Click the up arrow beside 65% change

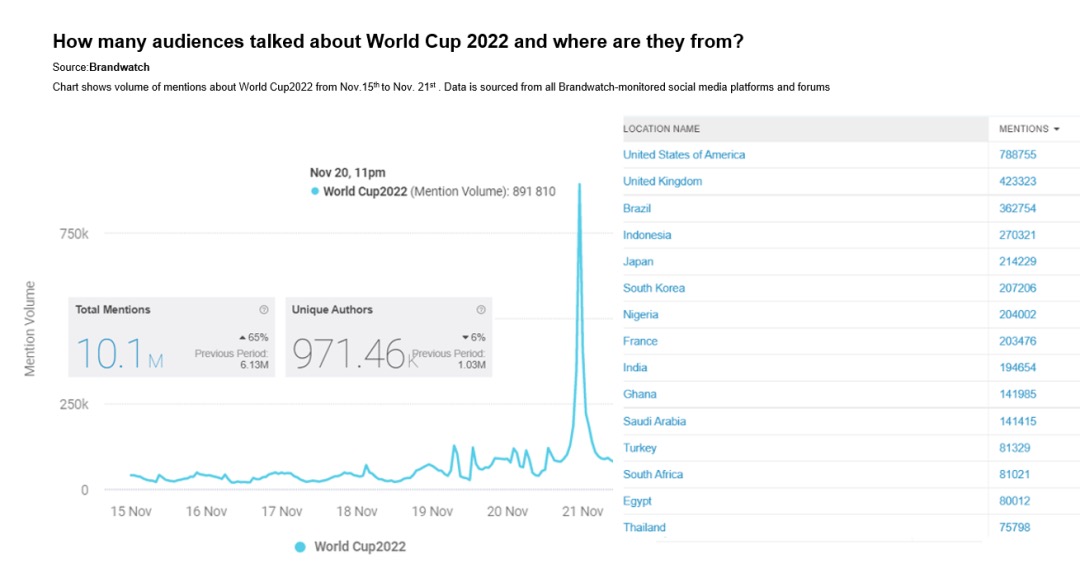click(242, 337)
